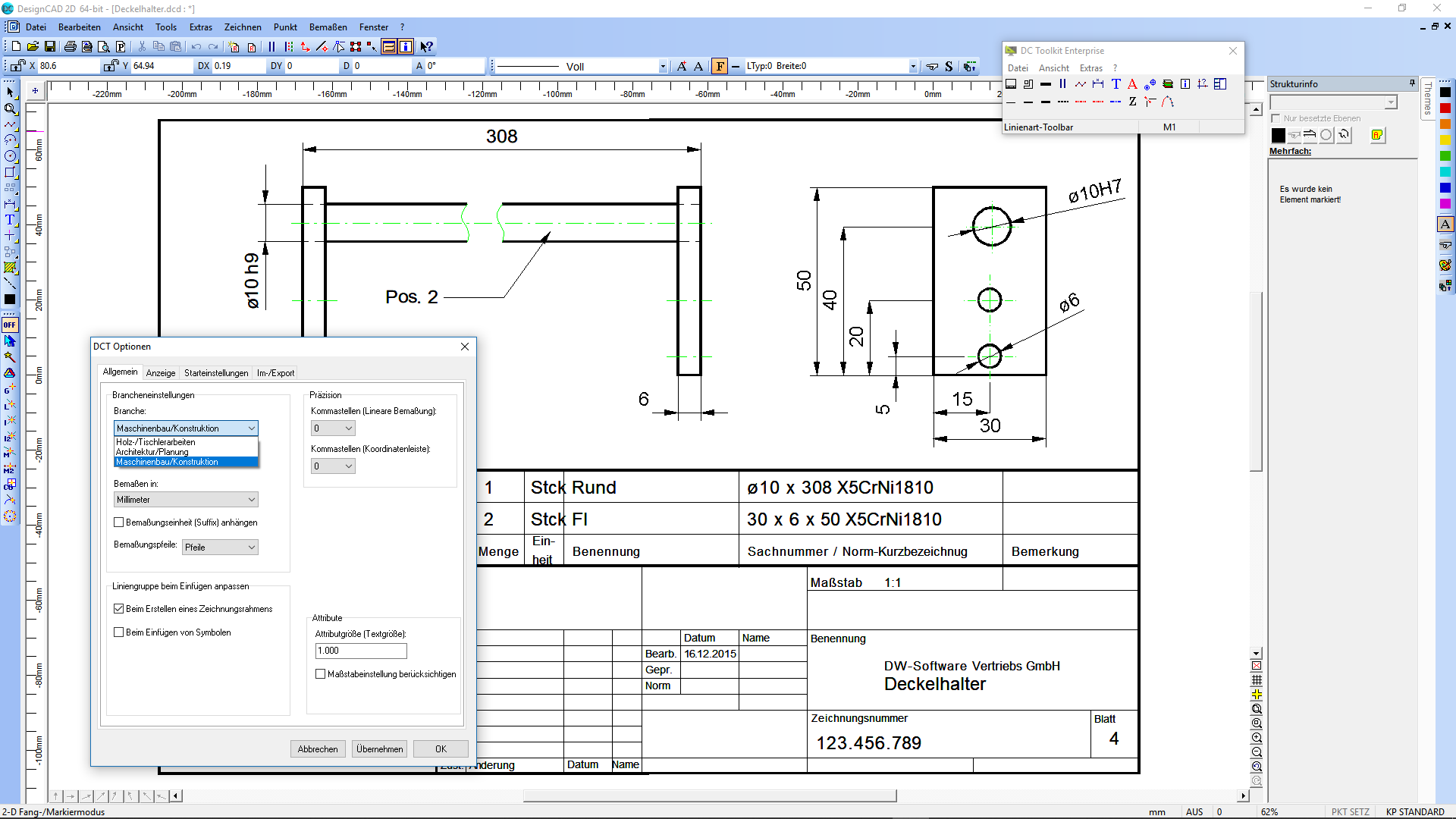Pick the green color swatch in right palette
1456x819 pixels.
pos(1445,156)
